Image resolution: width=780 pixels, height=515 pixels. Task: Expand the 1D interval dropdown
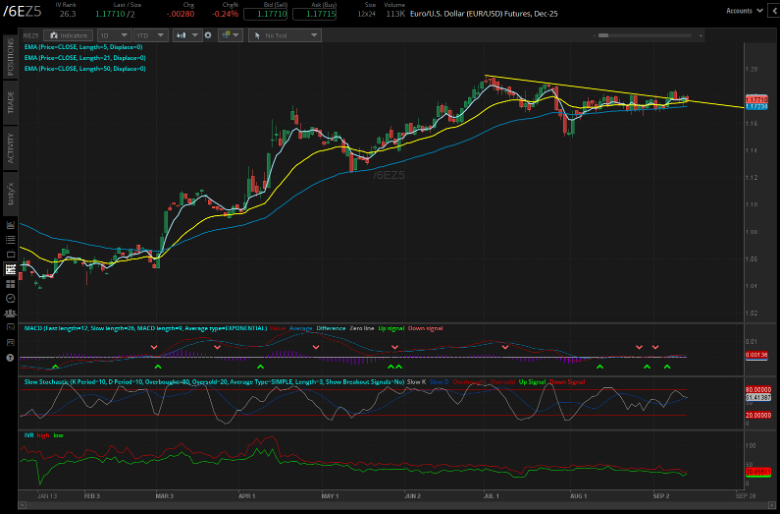point(118,34)
